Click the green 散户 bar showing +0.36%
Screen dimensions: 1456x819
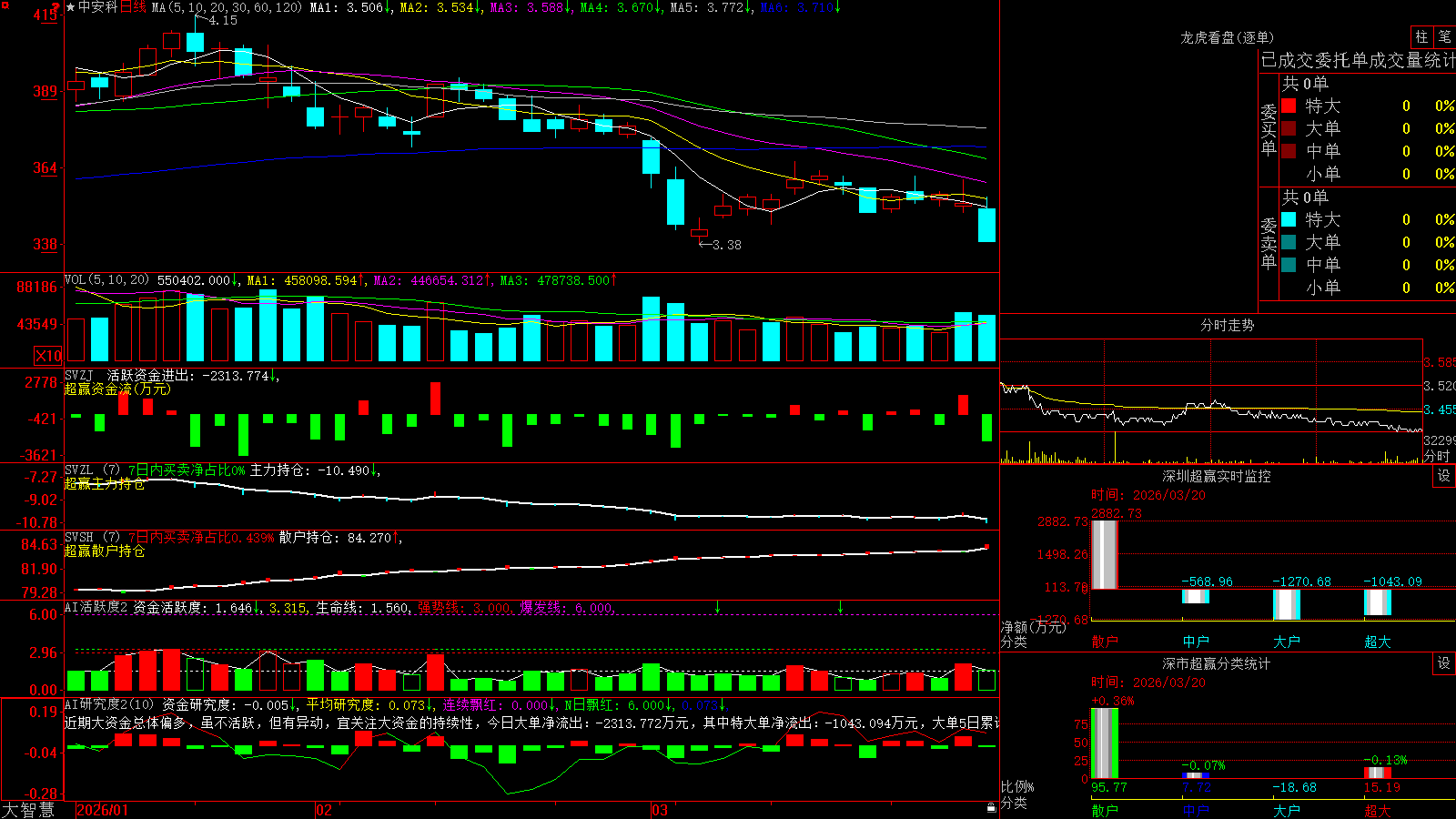click(1105, 743)
